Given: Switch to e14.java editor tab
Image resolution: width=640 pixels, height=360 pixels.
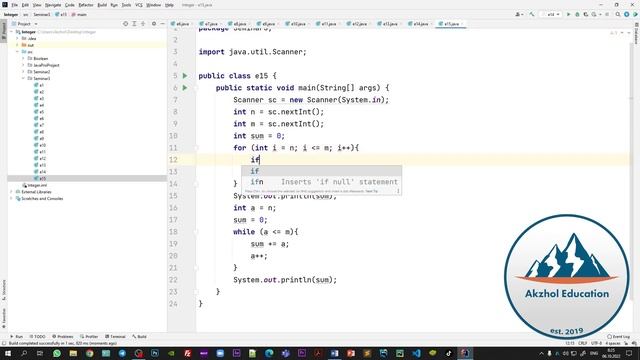Looking at the screenshot, I should click(x=419, y=24).
